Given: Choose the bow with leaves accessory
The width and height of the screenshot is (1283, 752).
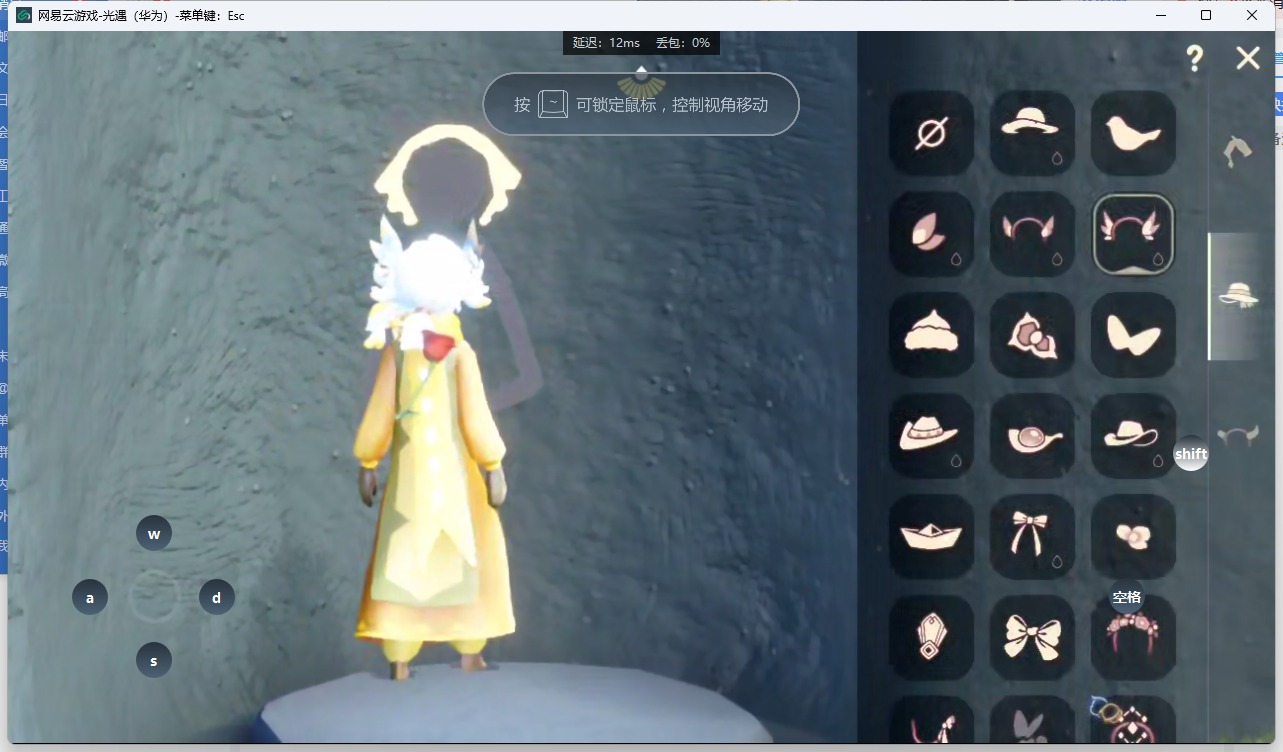Looking at the screenshot, I should point(1032,335).
